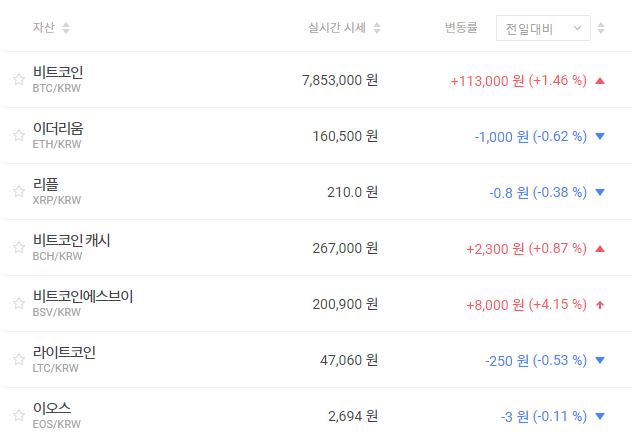The width and height of the screenshot is (632, 438).
Task: Click the red up arrow on the BSV row
Action: pos(600,304)
